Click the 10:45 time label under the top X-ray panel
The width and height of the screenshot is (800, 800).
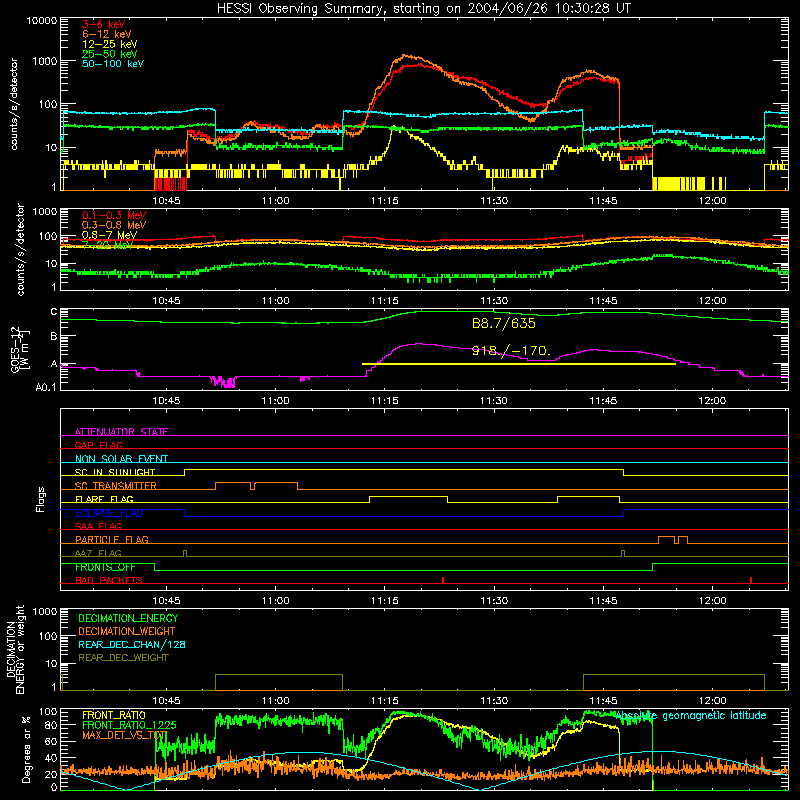tap(166, 201)
